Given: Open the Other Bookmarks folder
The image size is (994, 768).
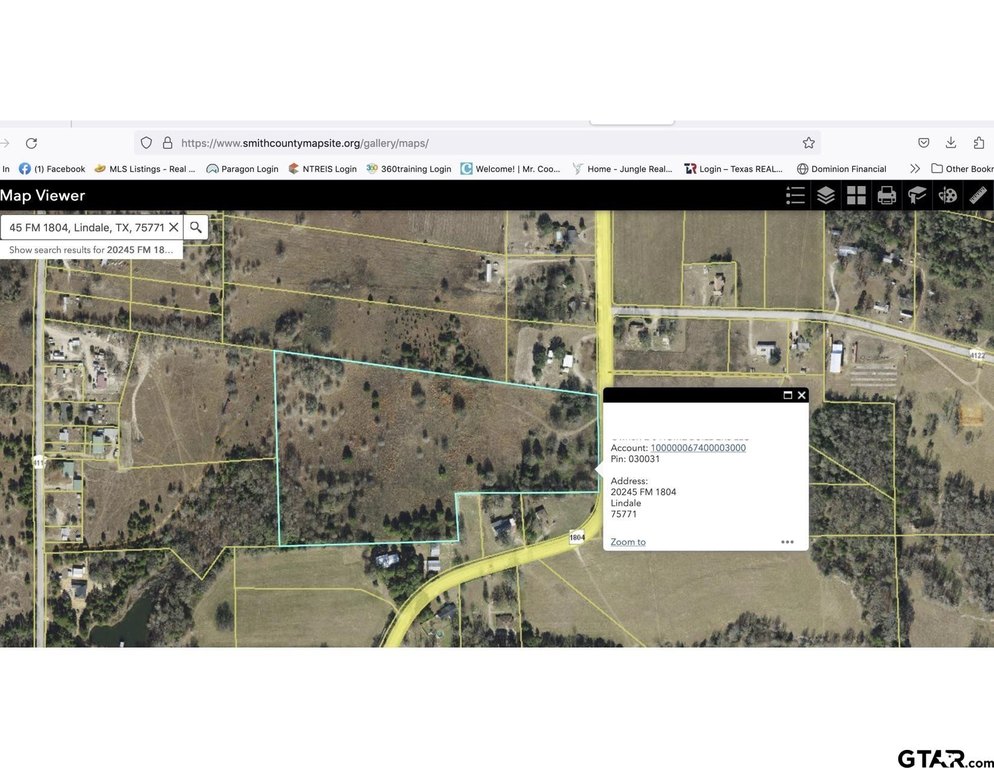Looking at the screenshot, I should pyautogui.click(x=962, y=169).
